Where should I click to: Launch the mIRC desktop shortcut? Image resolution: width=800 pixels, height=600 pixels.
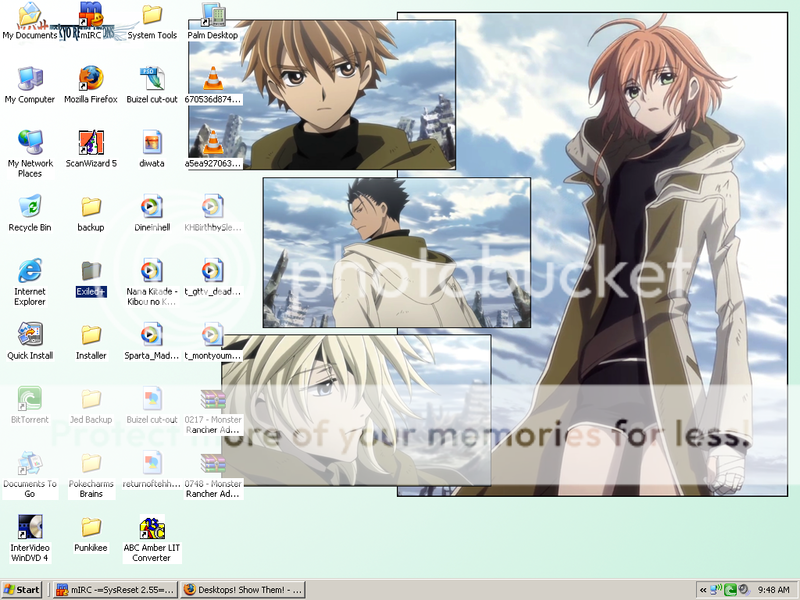tap(91, 20)
